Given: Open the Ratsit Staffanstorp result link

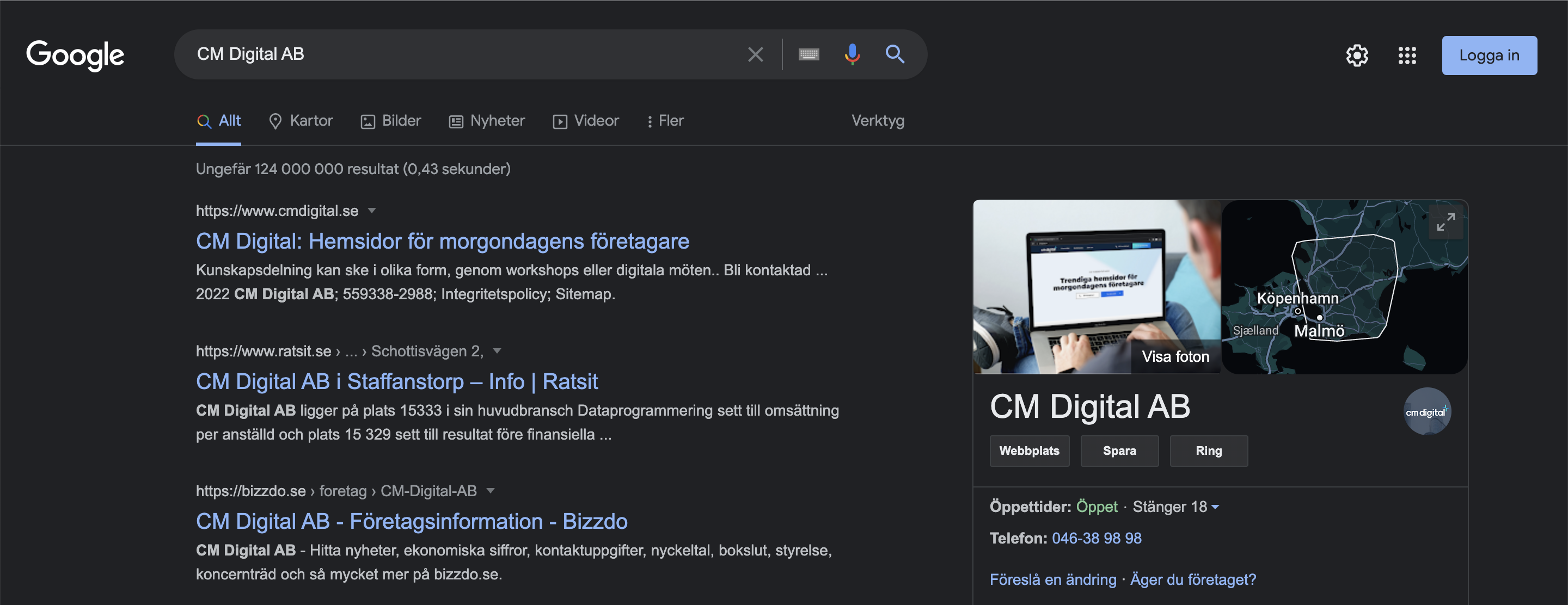Looking at the screenshot, I should (396, 381).
